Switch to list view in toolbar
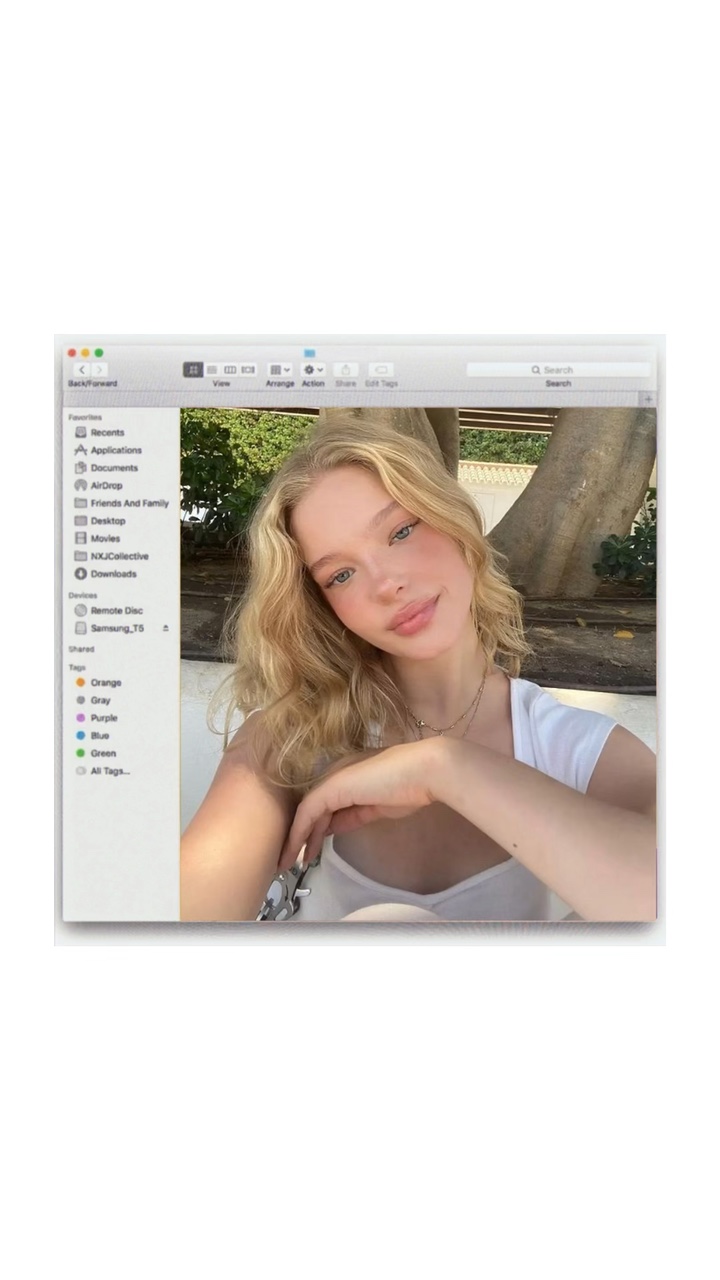720x1280 pixels. point(212,370)
